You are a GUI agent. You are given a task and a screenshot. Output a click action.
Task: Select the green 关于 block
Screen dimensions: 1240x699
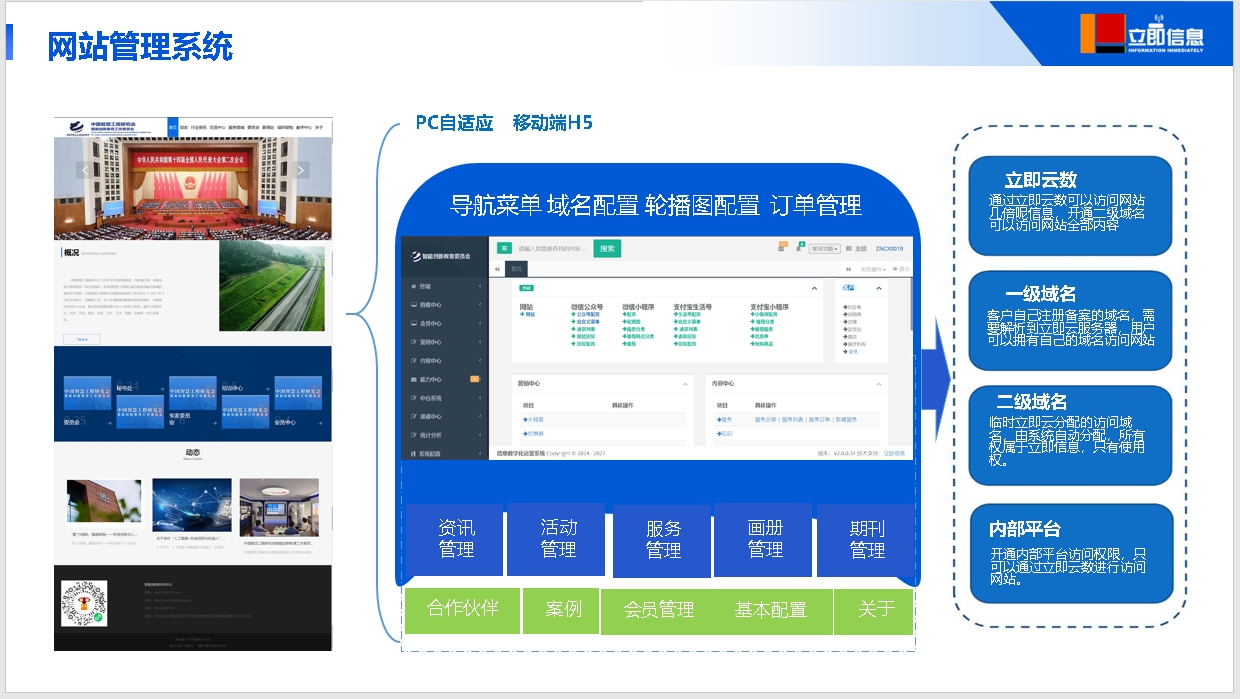coord(874,610)
